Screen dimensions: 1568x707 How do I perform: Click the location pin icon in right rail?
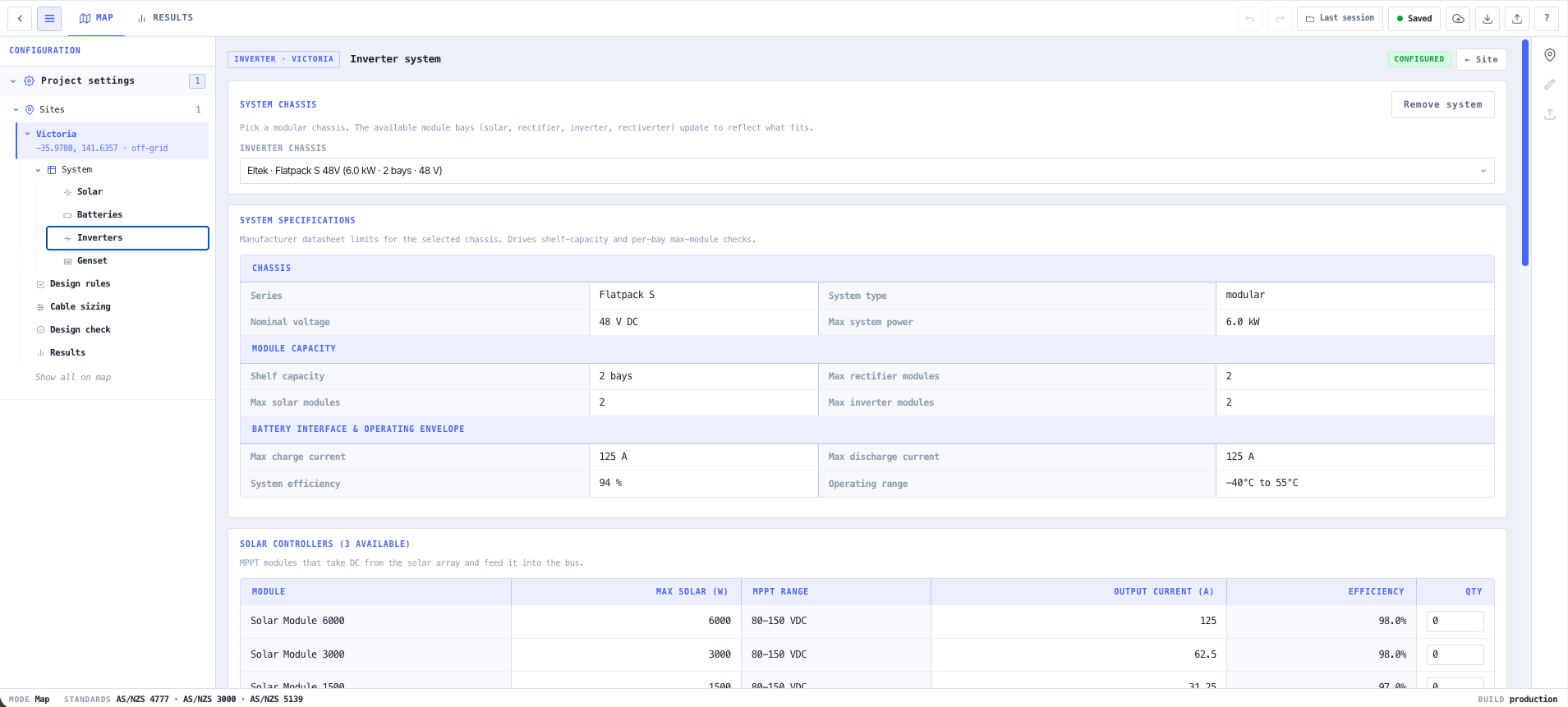[x=1550, y=55]
